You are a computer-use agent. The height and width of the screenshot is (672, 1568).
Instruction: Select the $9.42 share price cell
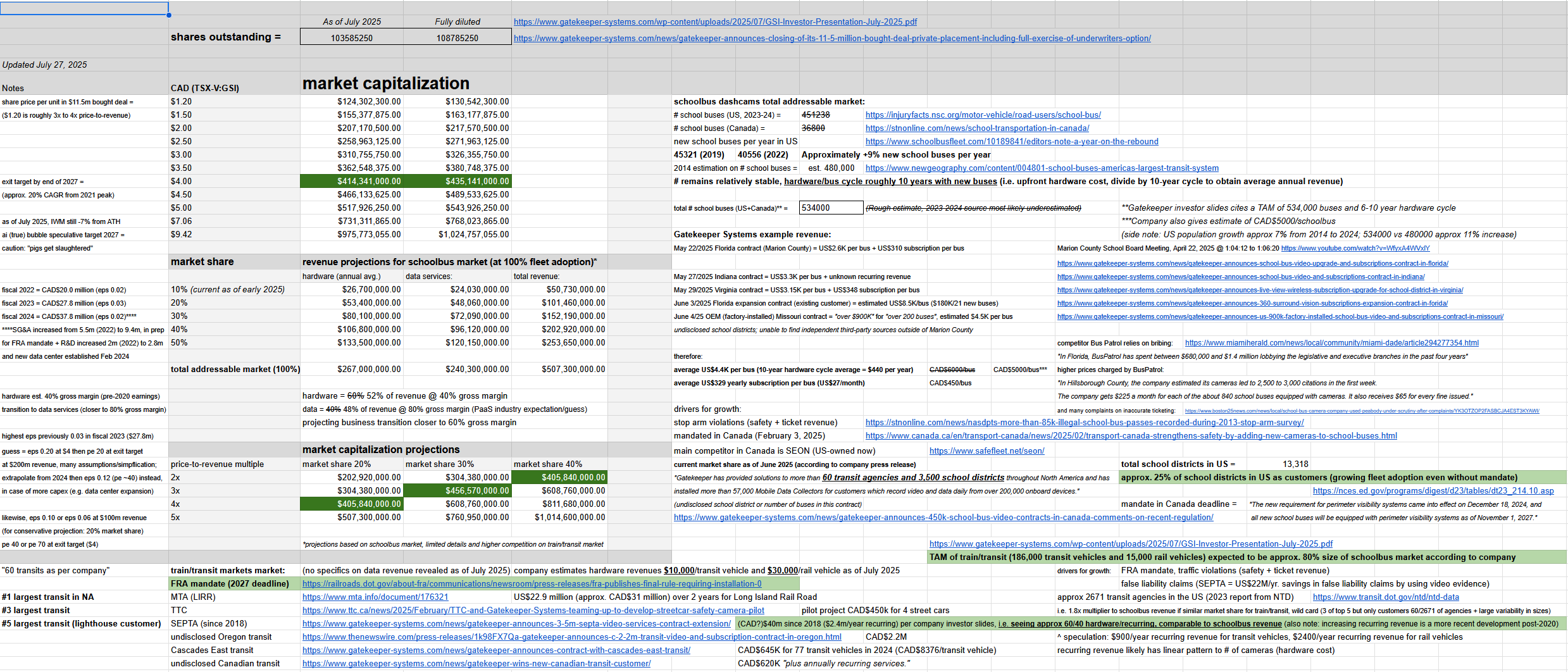click(x=234, y=235)
